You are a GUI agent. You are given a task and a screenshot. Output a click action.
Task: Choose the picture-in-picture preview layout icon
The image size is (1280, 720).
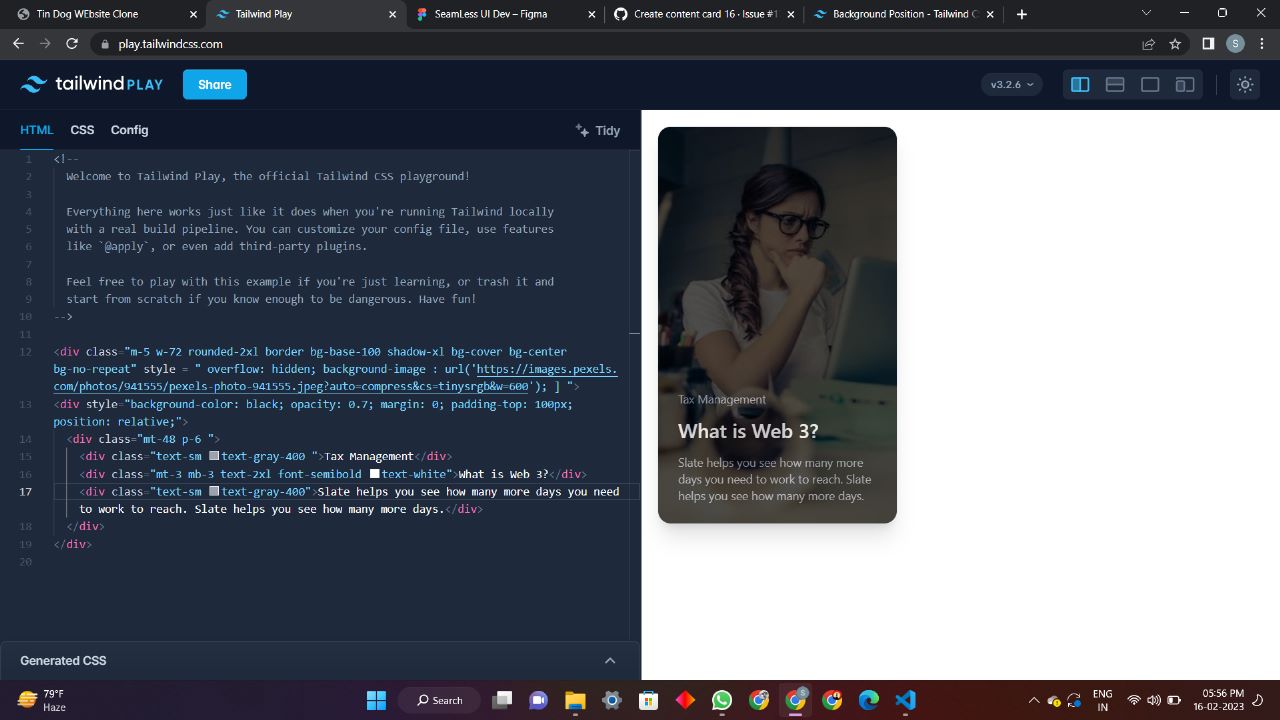(x=1184, y=84)
